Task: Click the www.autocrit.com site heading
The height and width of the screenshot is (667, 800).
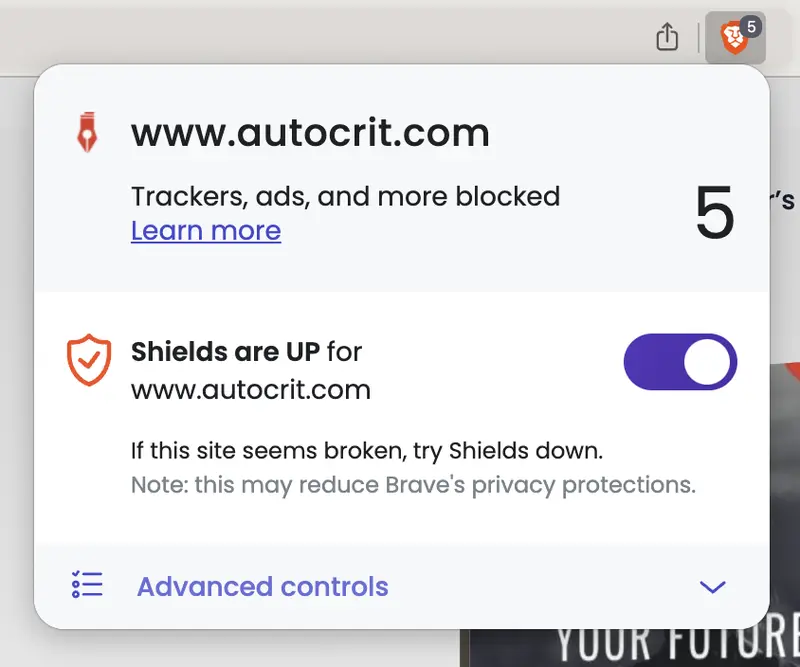Action: [310, 133]
